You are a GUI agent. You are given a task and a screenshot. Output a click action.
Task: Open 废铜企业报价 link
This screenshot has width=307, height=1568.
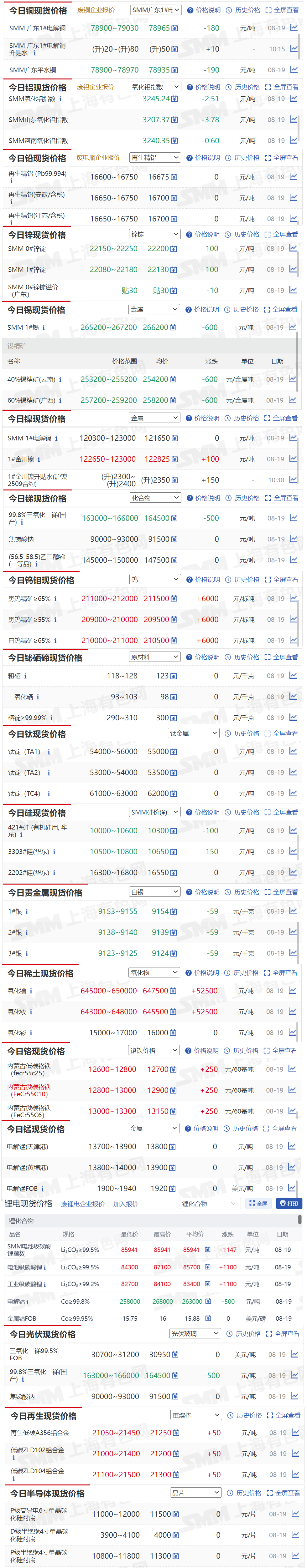(x=96, y=10)
